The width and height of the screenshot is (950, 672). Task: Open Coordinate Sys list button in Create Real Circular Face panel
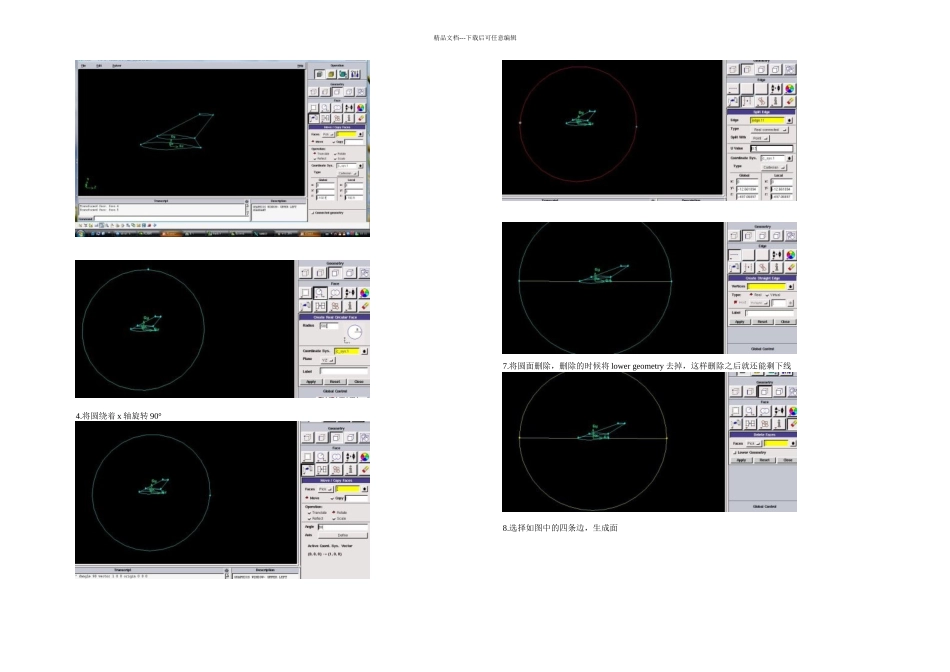tap(364, 351)
